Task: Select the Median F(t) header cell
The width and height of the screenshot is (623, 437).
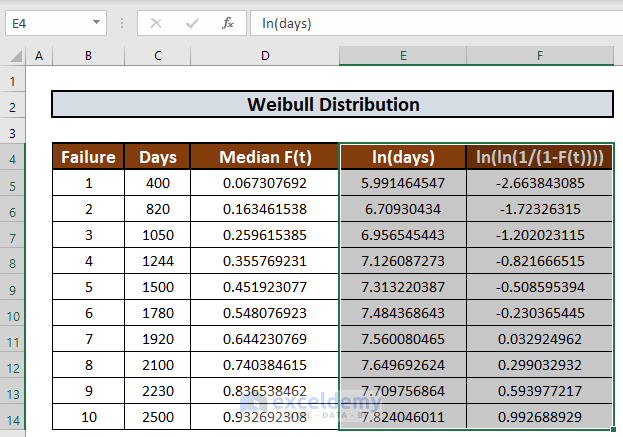Action: (265, 157)
